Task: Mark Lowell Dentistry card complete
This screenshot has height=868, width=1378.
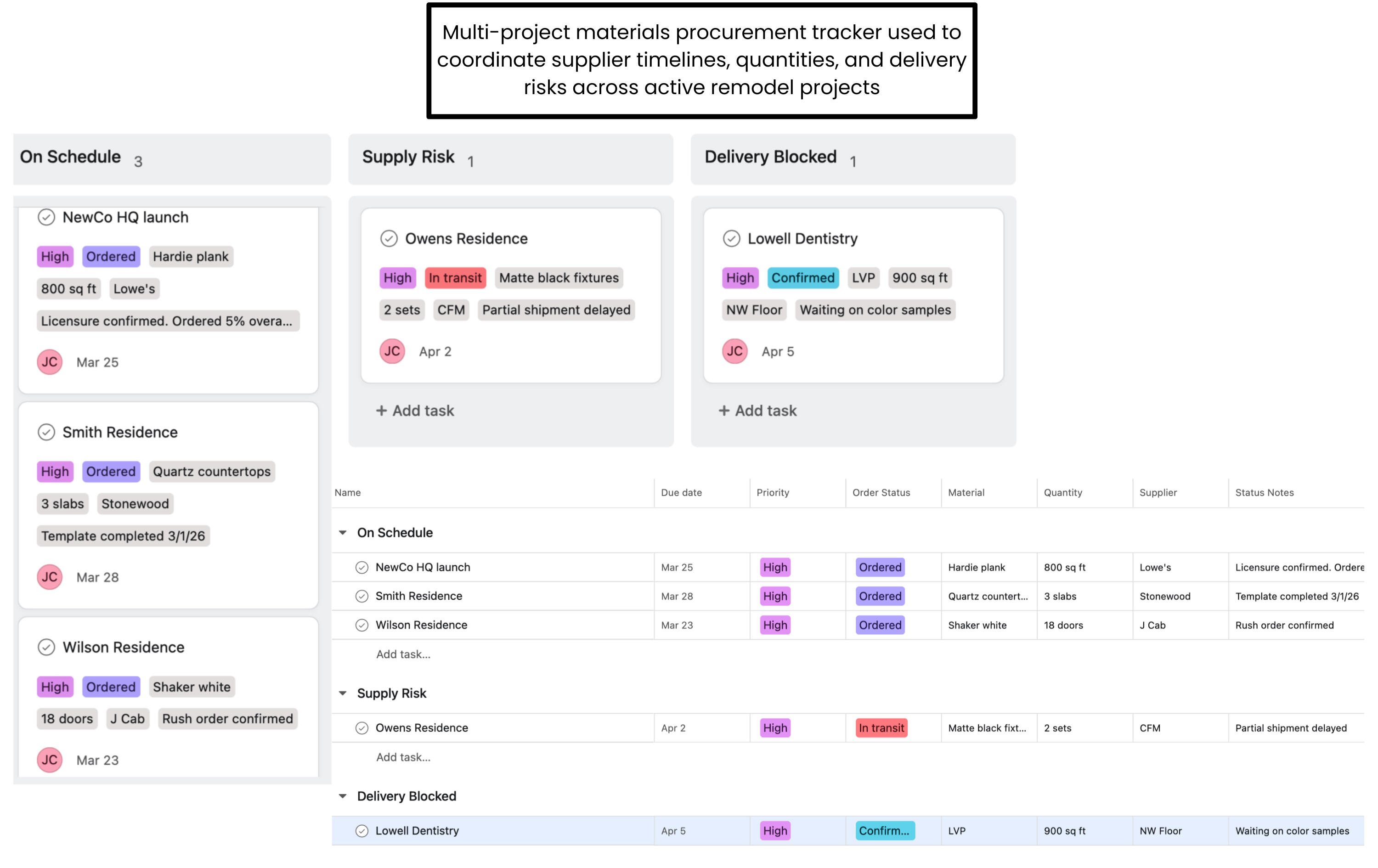Action: click(x=731, y=239)
